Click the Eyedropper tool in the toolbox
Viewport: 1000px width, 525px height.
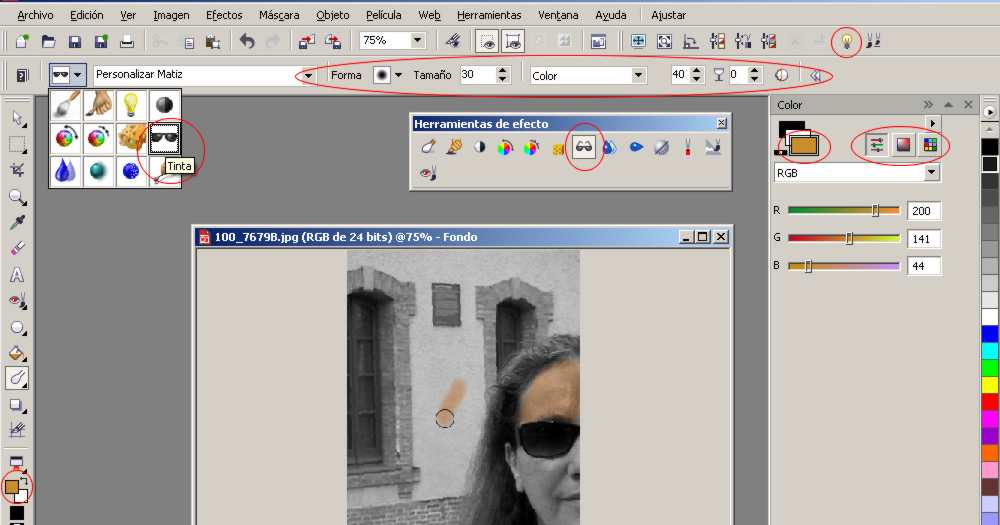pos(17,222)
